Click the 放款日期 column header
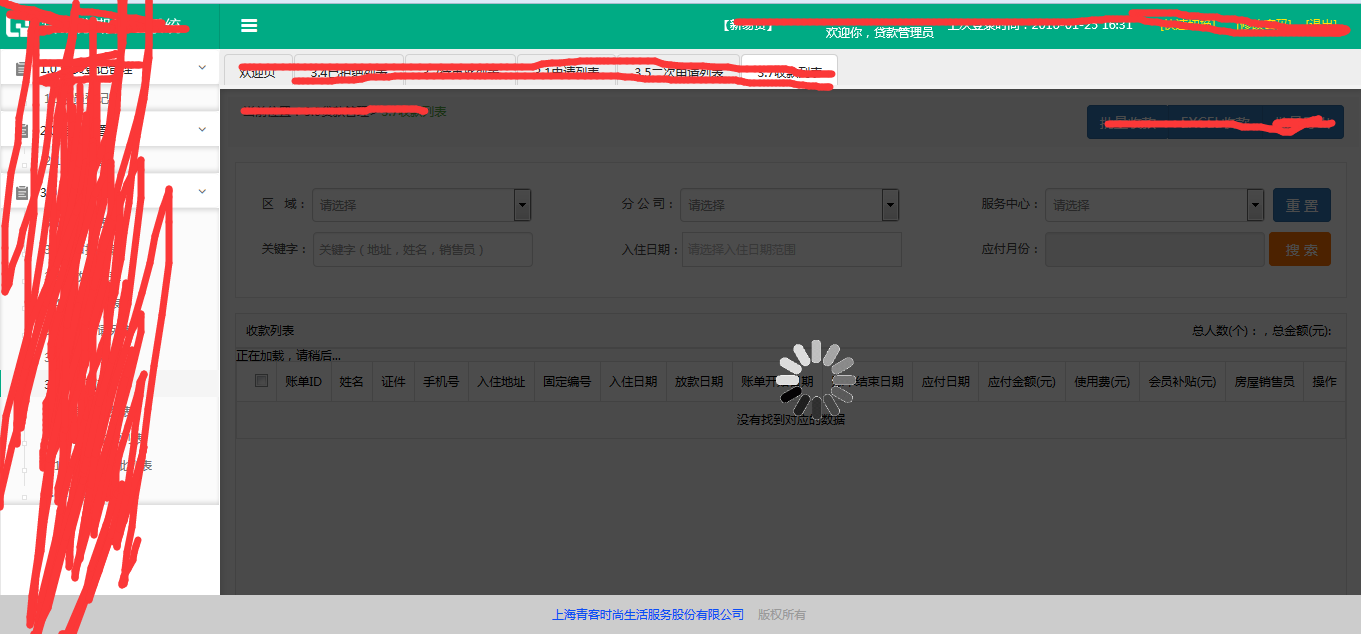The image size is (1361, 634). point(699,382)
